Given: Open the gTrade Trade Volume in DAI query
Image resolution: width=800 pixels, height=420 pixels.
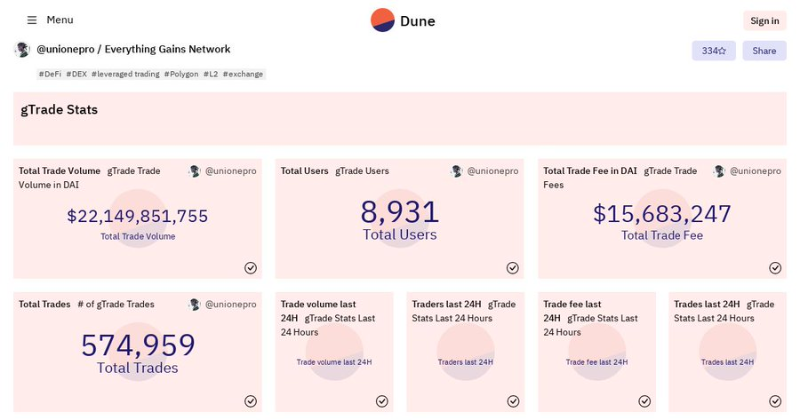Looking at the screenshot, I should (133, 171).
